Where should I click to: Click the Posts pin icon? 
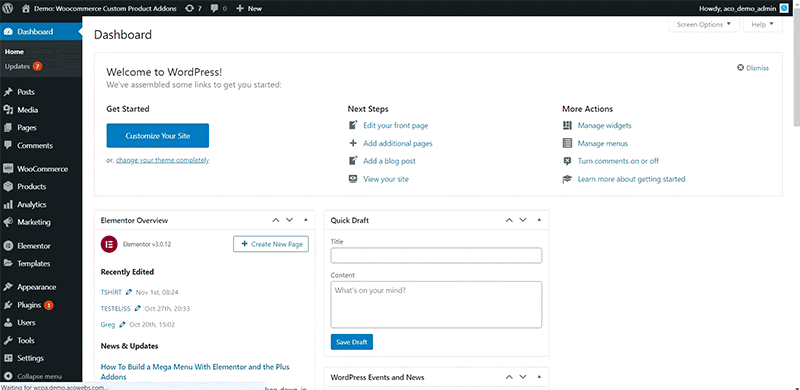pos(8,92)
